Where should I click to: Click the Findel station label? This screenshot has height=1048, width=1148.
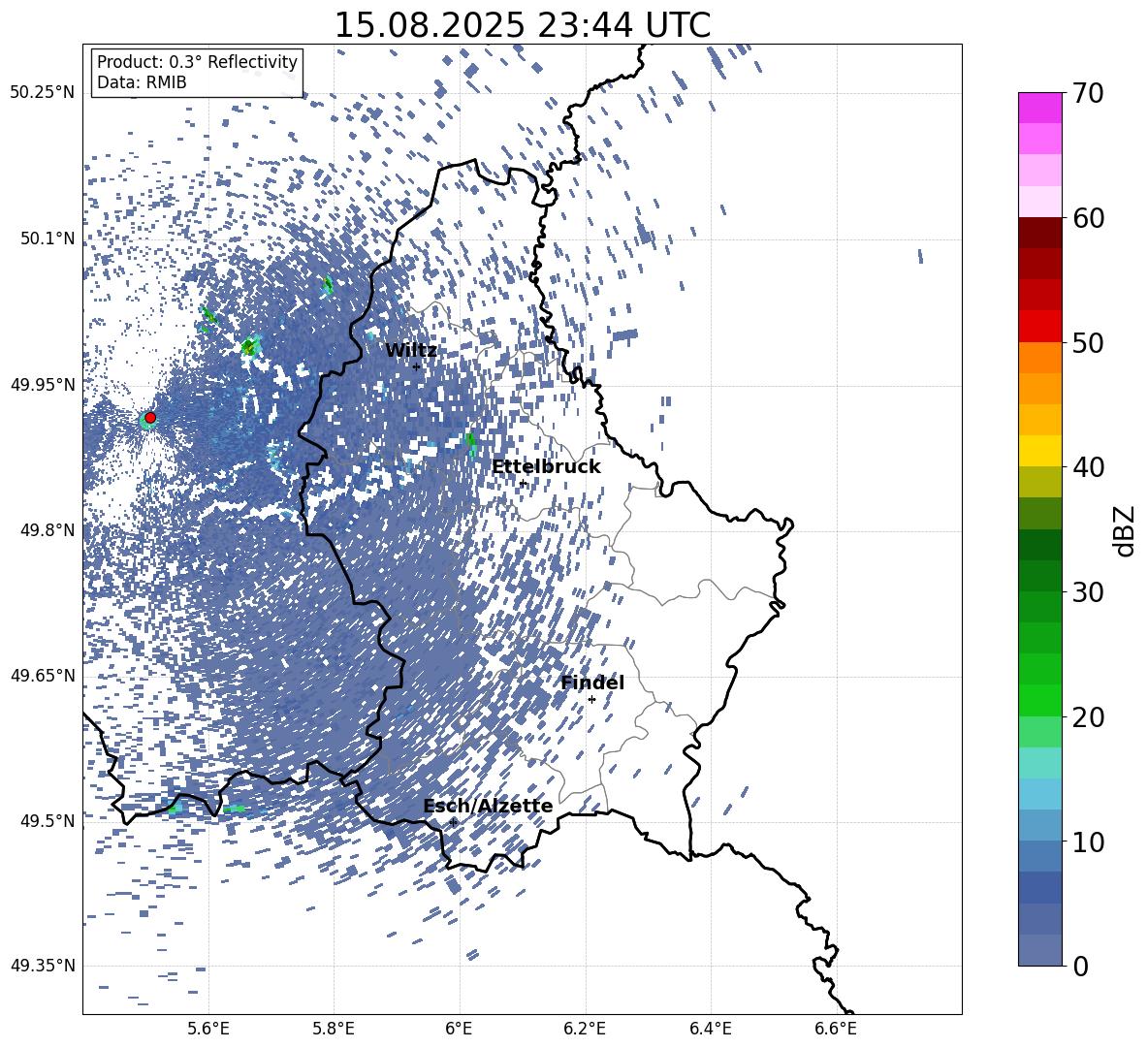(x=592, y=683)
